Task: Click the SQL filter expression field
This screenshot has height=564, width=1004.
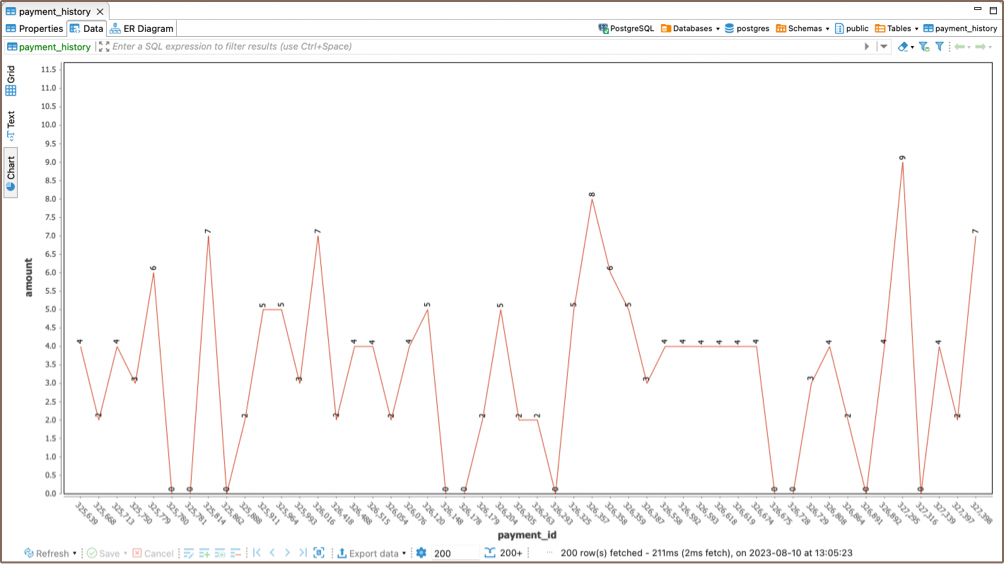Action: point(480,47)
